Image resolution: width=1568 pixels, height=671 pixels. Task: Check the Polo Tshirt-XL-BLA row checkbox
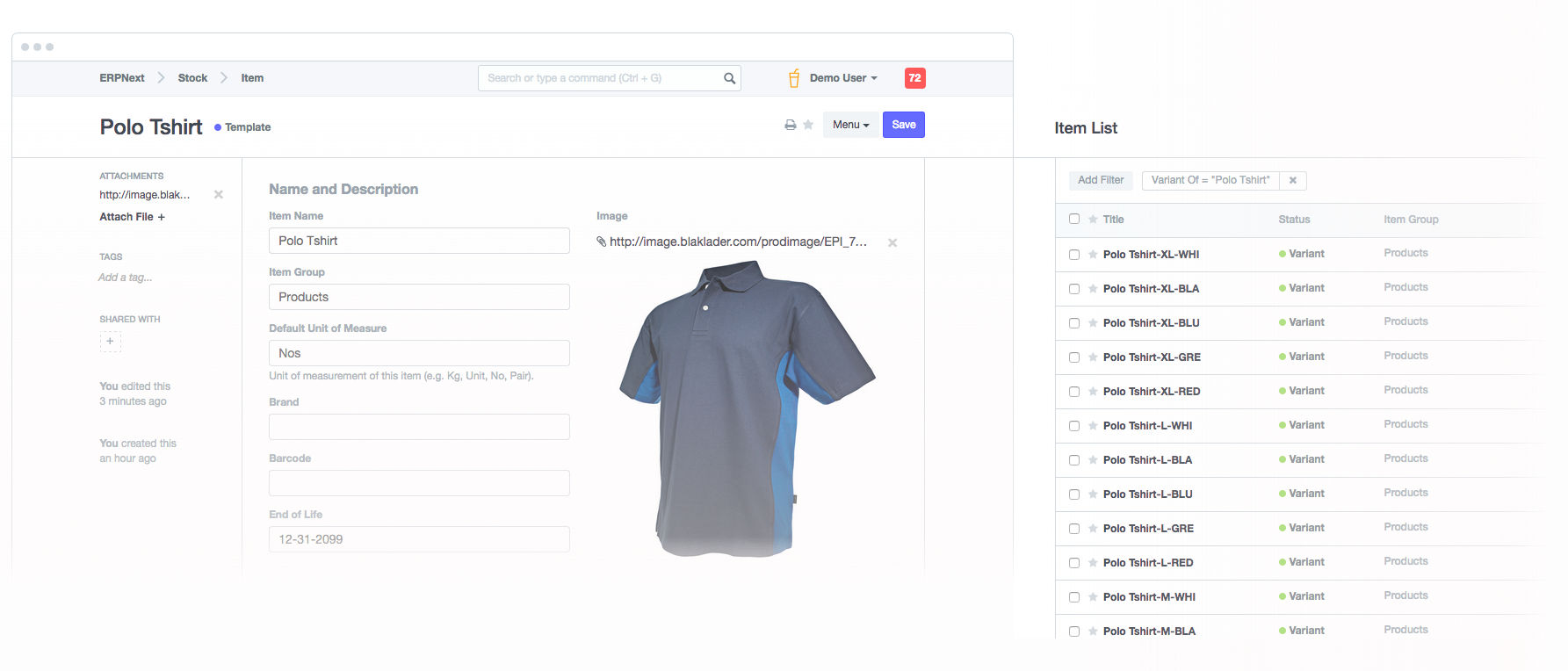pos(1074,289)
